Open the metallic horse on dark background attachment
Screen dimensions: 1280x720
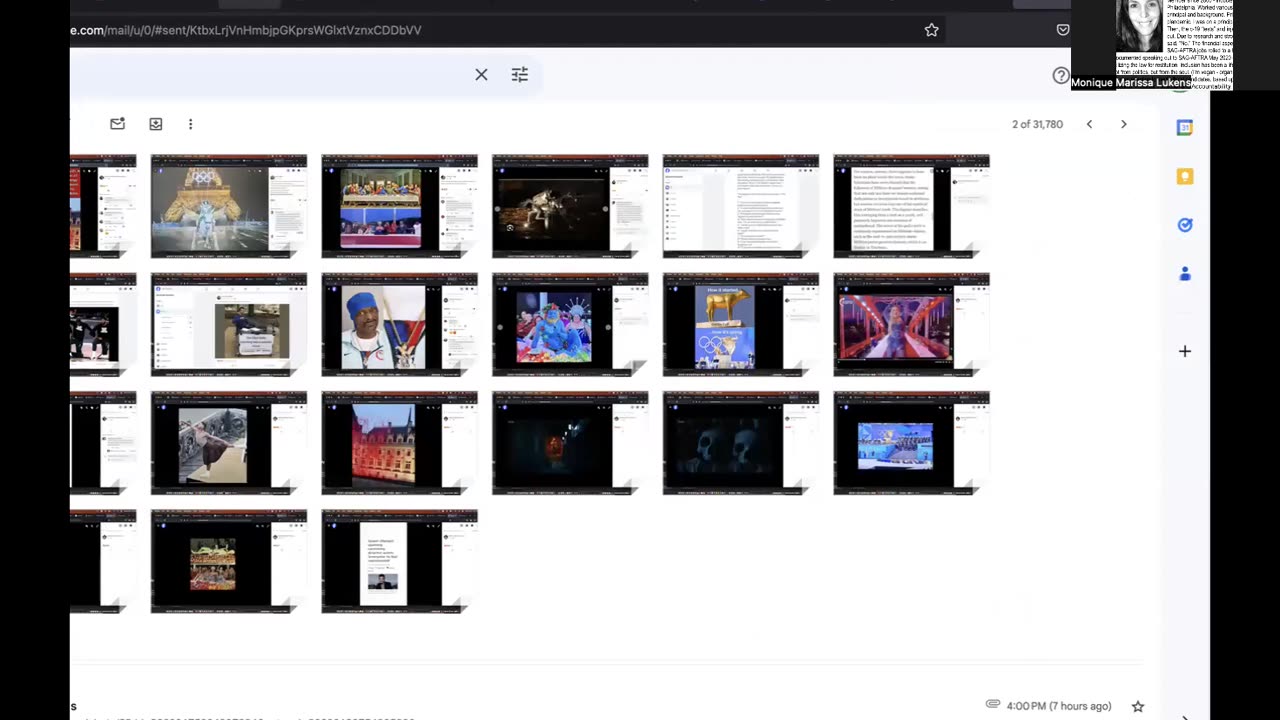tap(570, 206)
